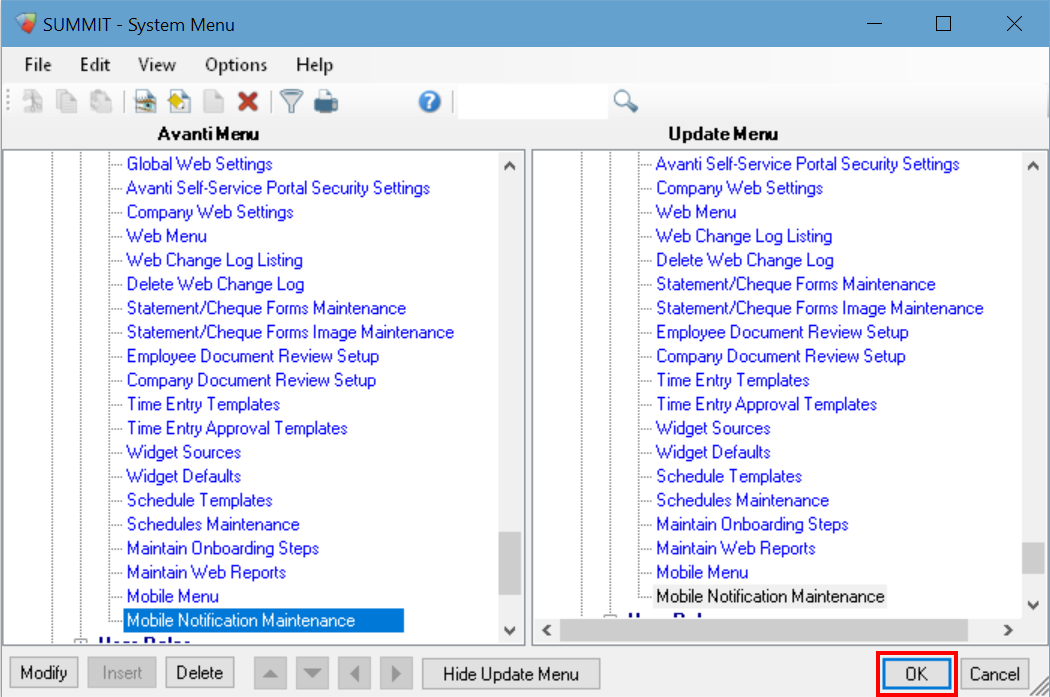Select Mobile Notification Maintenance in Update Menu

(770, 597)
